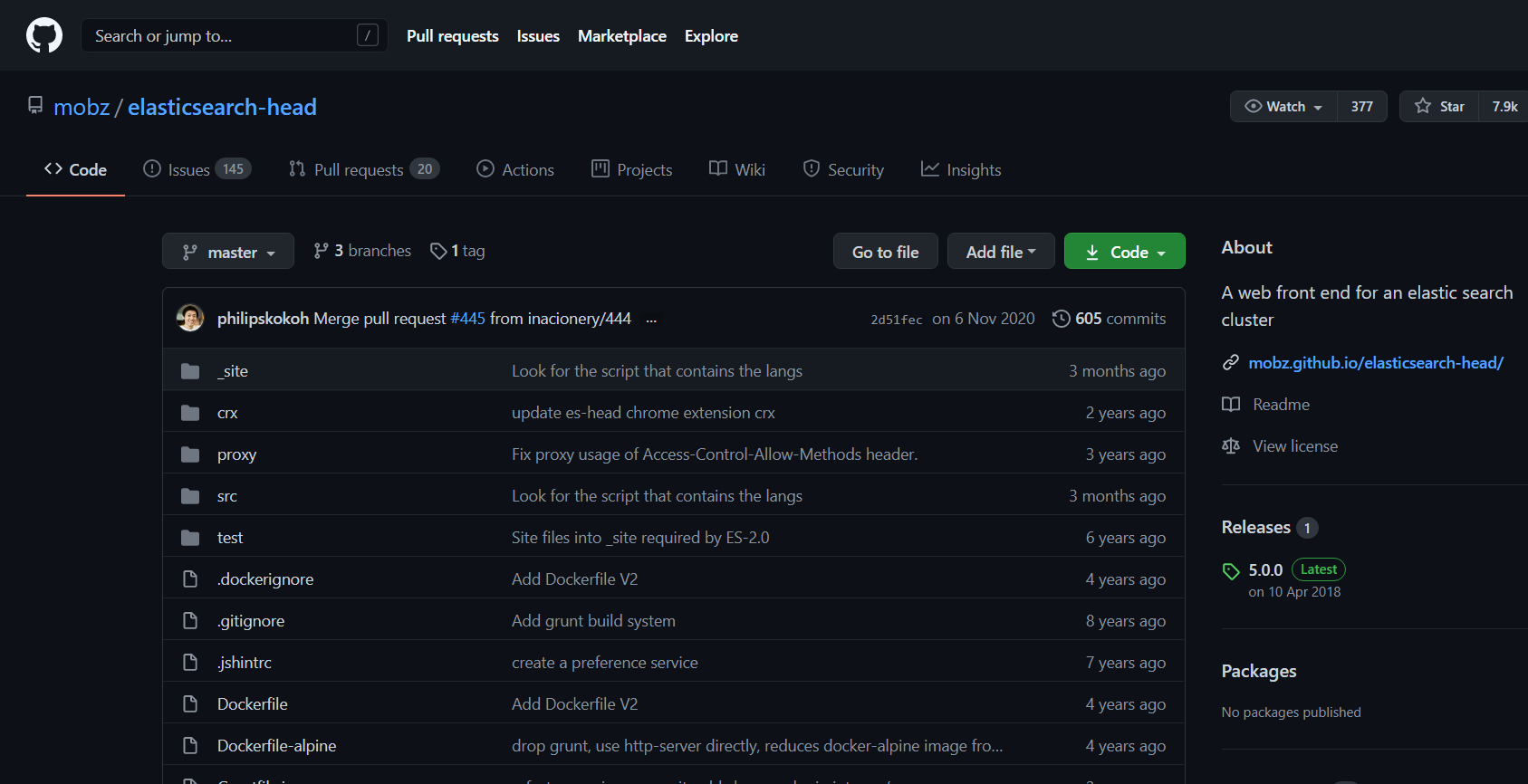Screen dimensions: 1528x784
Task: Click the .gitignore file icon
Action: pyautogui.click(x=190, y=621)
